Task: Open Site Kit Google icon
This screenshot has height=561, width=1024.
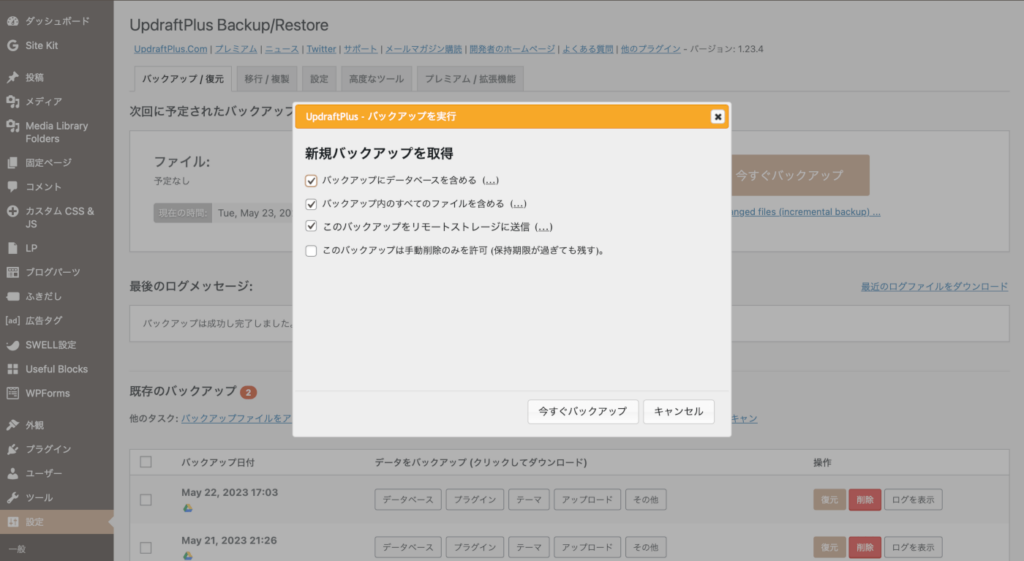Action: click(12, 45)
